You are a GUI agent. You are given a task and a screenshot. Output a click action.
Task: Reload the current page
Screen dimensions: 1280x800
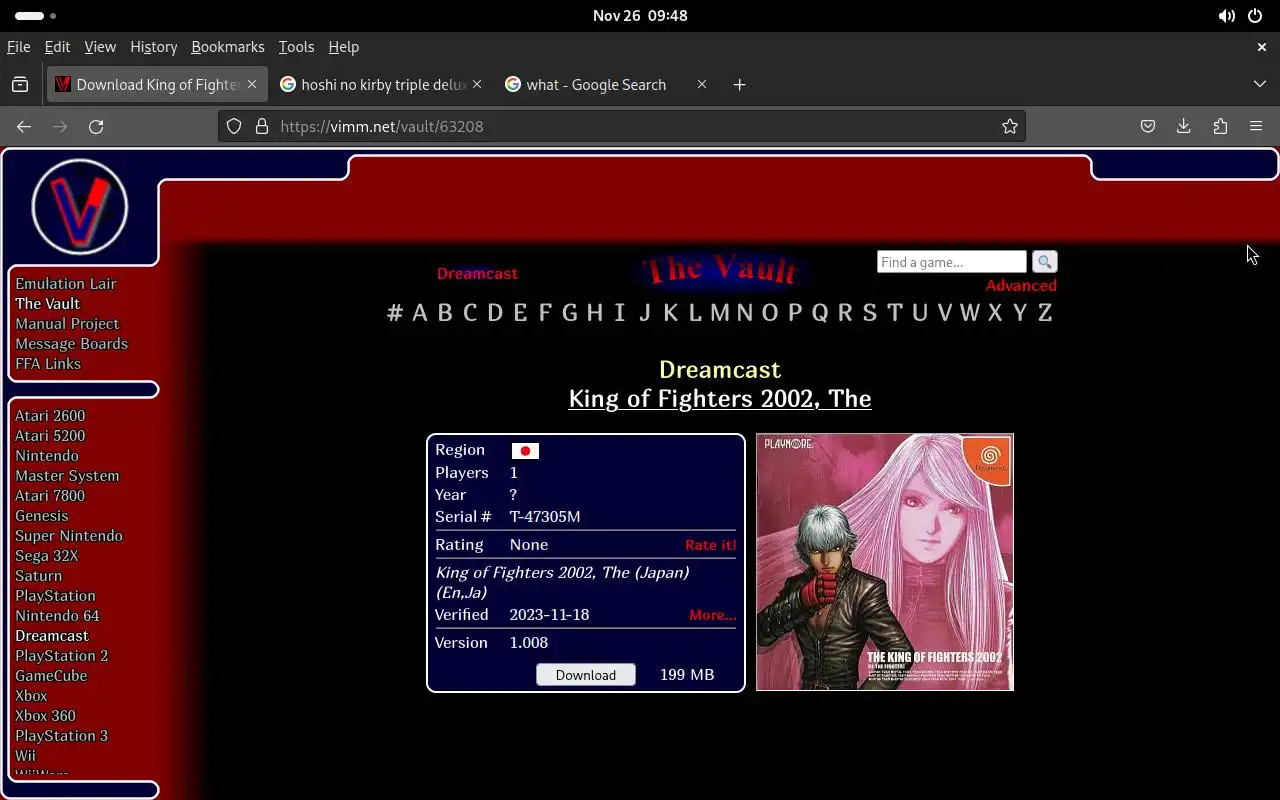pyautogui.click(x=96, y=126)
